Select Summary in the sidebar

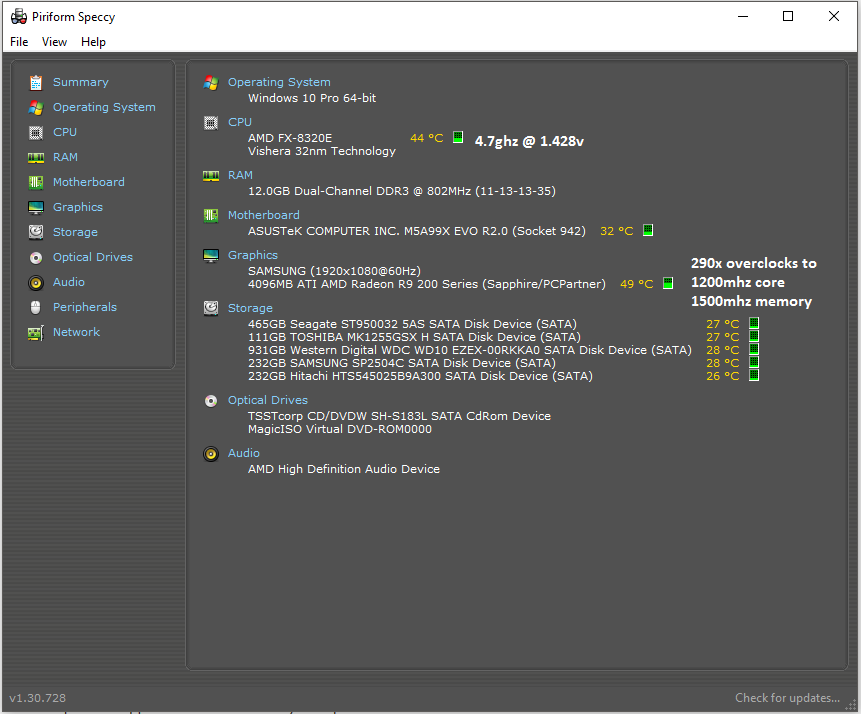tap(81, 82)
